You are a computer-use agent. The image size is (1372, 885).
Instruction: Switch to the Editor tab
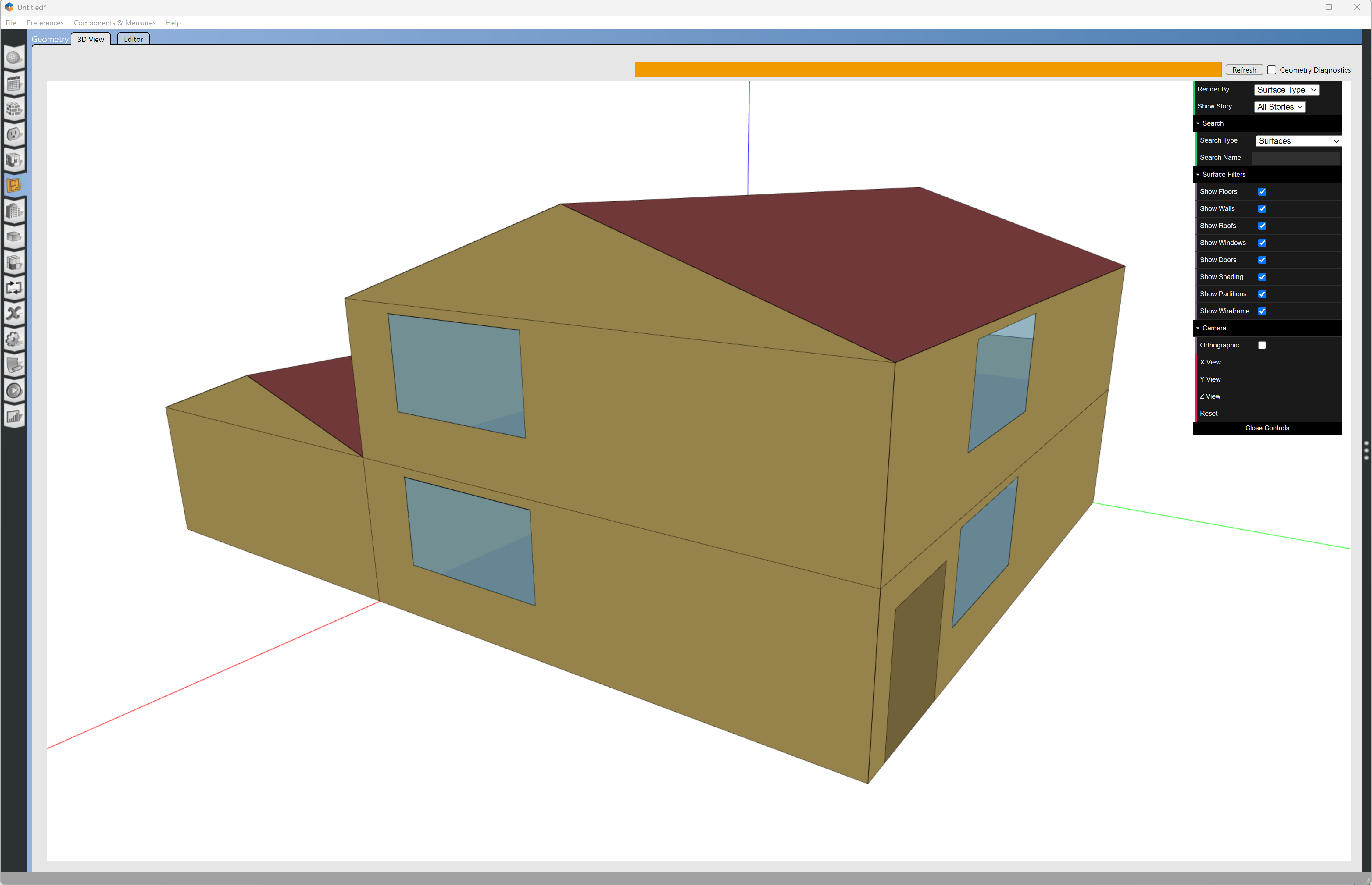[x=133, y=39]
